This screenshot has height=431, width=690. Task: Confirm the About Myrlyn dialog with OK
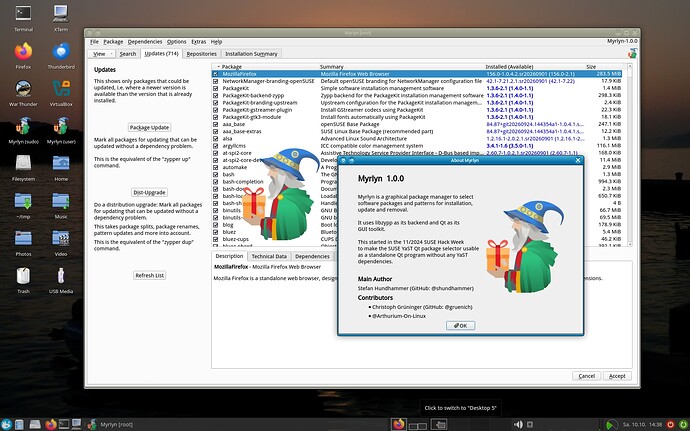[x=460, y=326]
